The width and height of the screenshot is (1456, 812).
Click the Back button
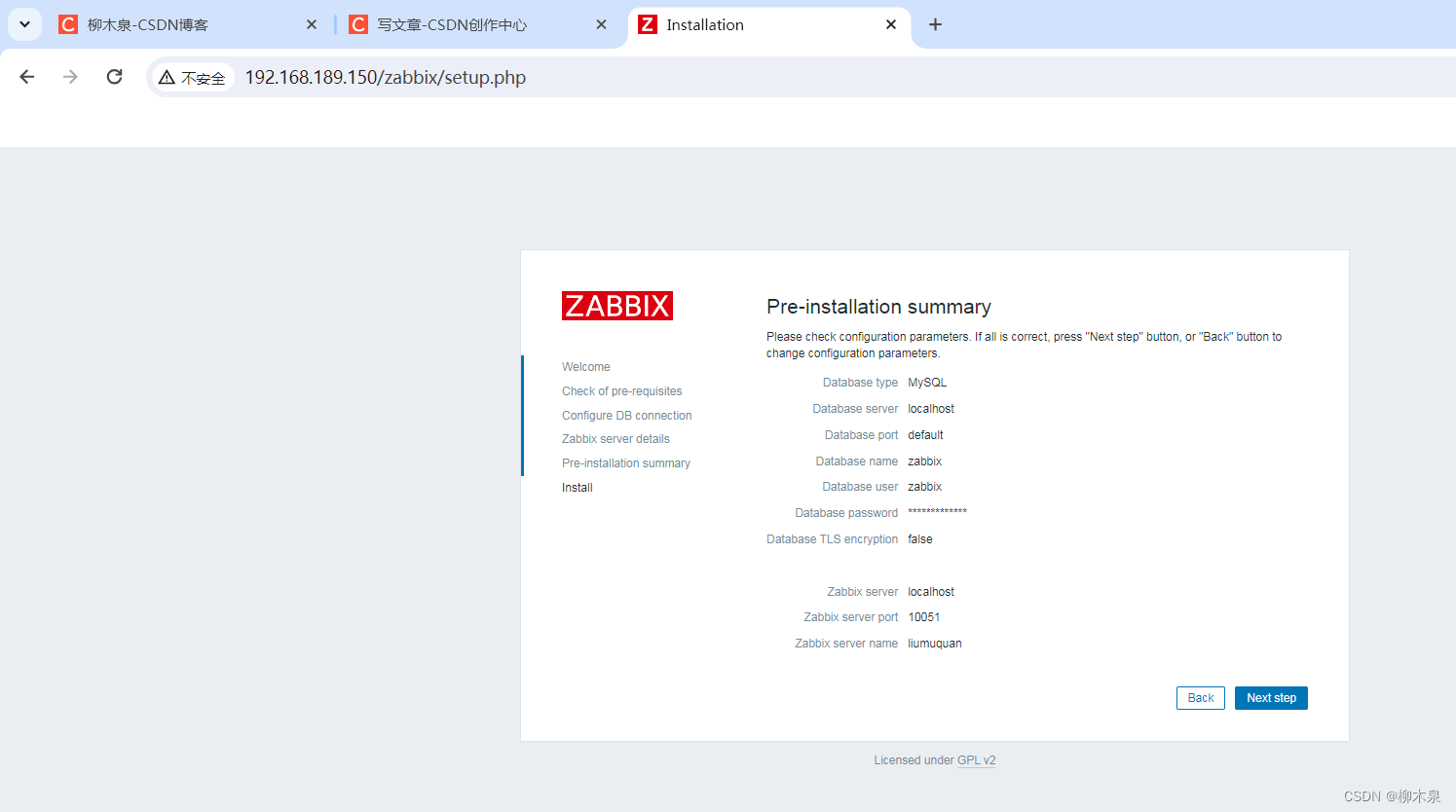tap(1201, 698)
